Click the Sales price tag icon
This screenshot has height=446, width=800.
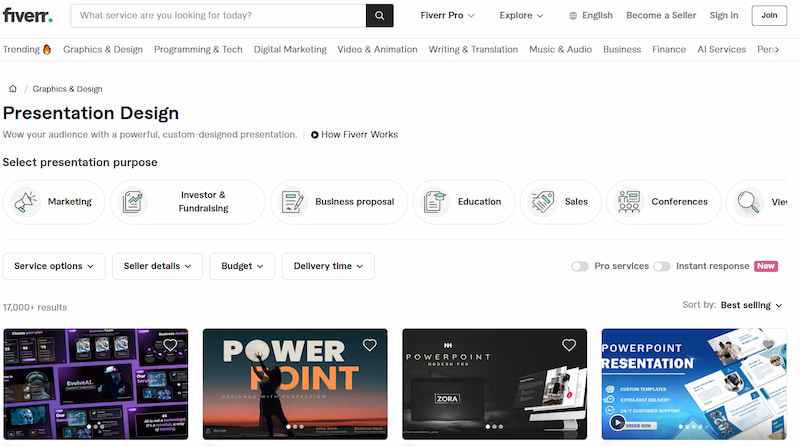pos(542,202)
